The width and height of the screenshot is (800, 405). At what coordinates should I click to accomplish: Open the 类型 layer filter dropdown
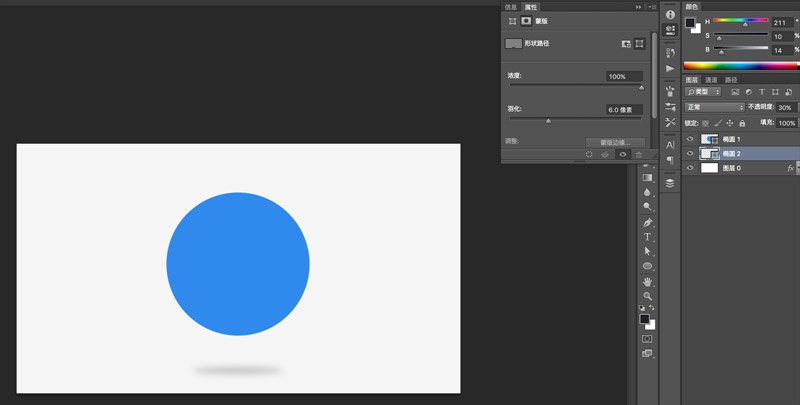(703, 92)
